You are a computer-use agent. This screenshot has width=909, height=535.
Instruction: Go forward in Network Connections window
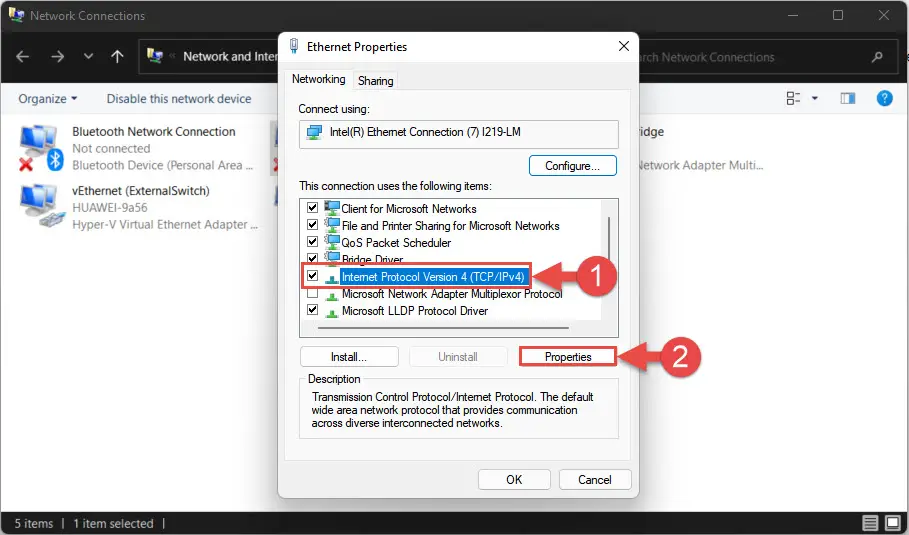pos(57,56)
